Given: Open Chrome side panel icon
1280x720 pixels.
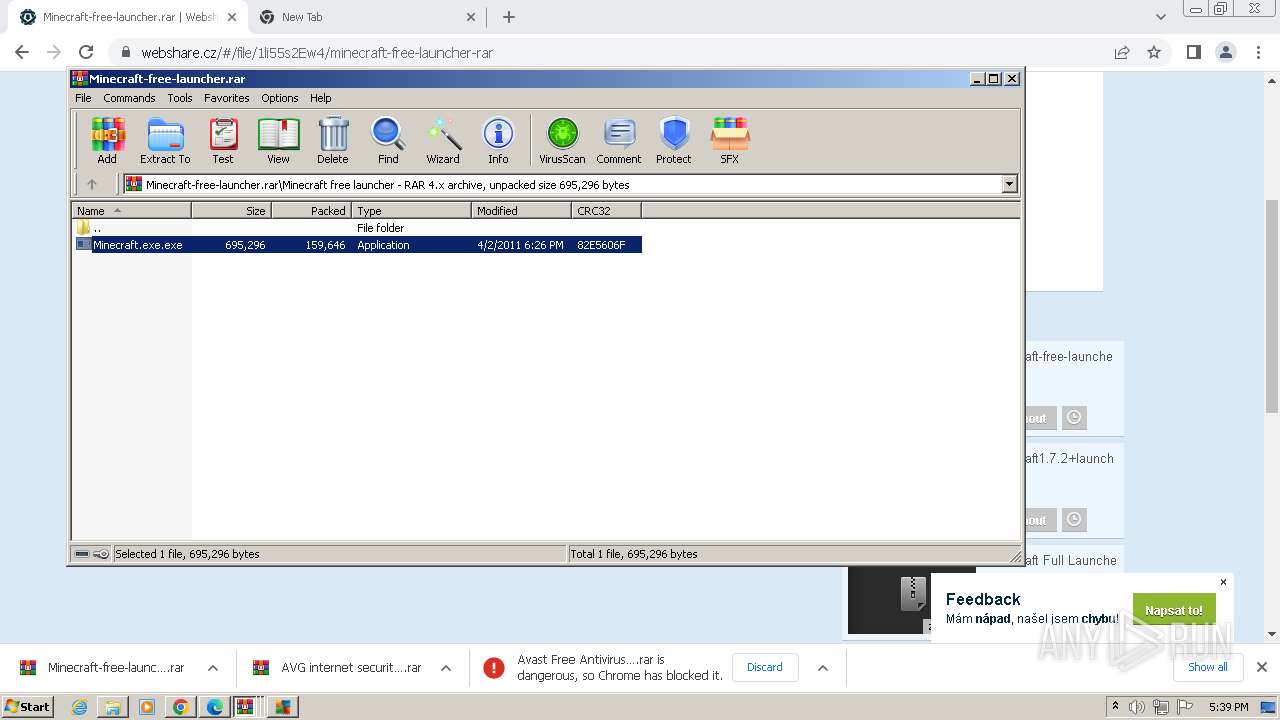Looking at the screenshot, I should coord(1193,52).
